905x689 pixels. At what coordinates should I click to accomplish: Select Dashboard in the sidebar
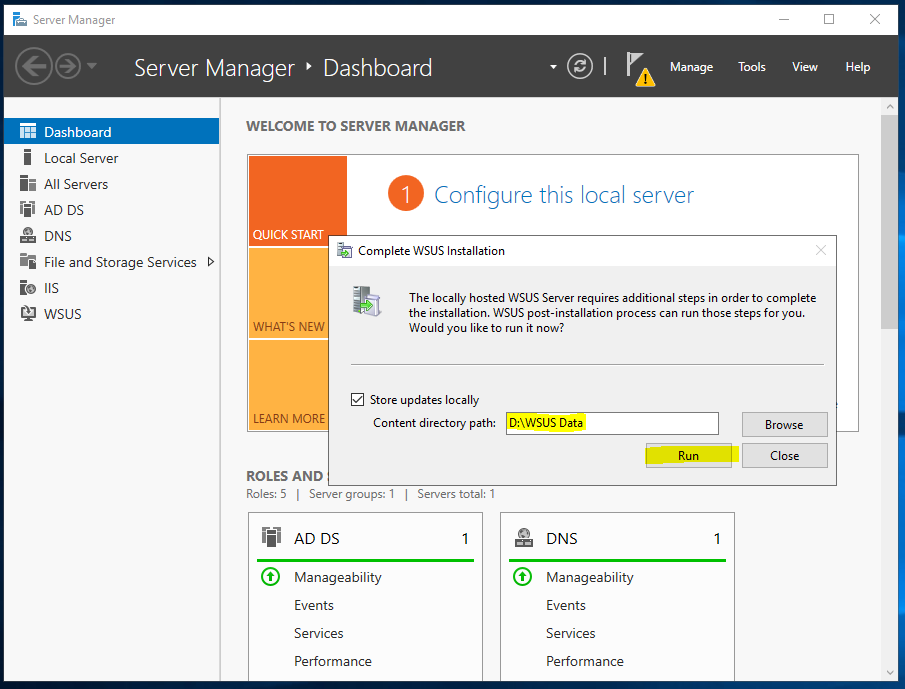[x=111, y=132]
